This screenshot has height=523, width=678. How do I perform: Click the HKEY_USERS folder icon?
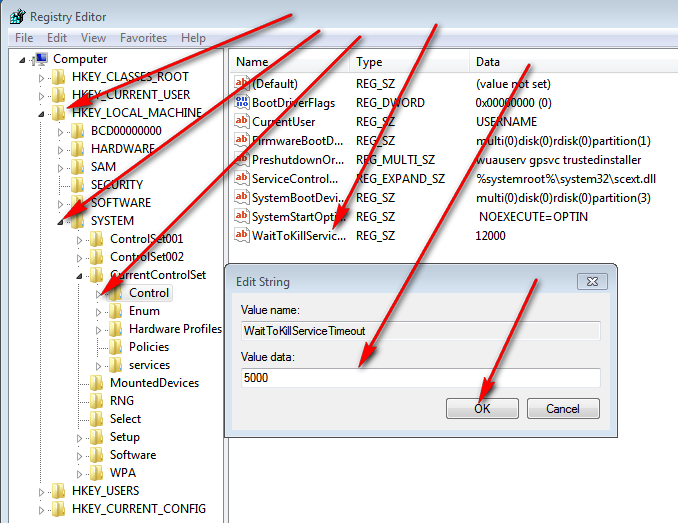click(58, 491)
